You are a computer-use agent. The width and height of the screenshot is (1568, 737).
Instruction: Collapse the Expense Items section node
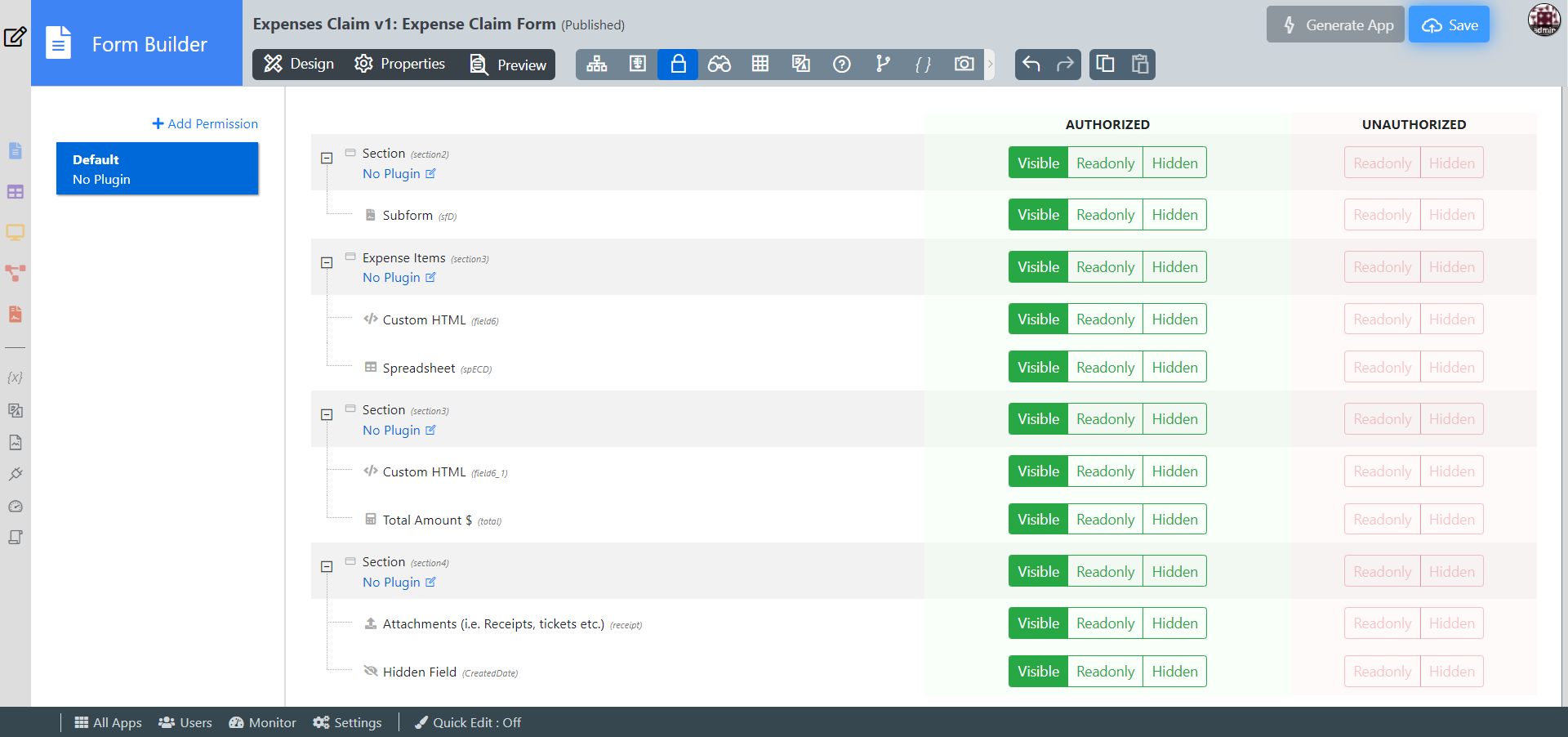tap(327, 263)
